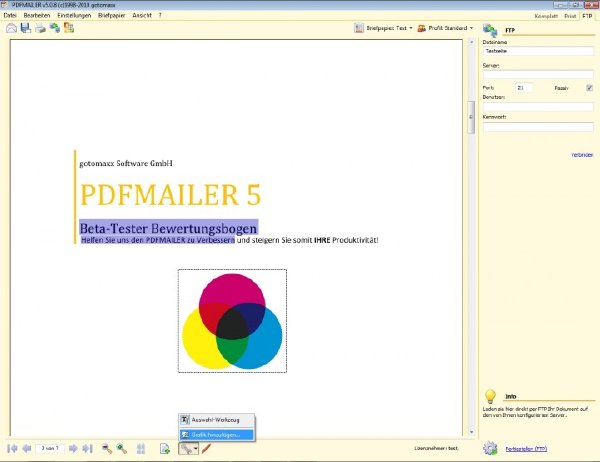Click the Auswahl-Werkzeug text icon
The image size is (600, 462).
[x=185, y=420]
